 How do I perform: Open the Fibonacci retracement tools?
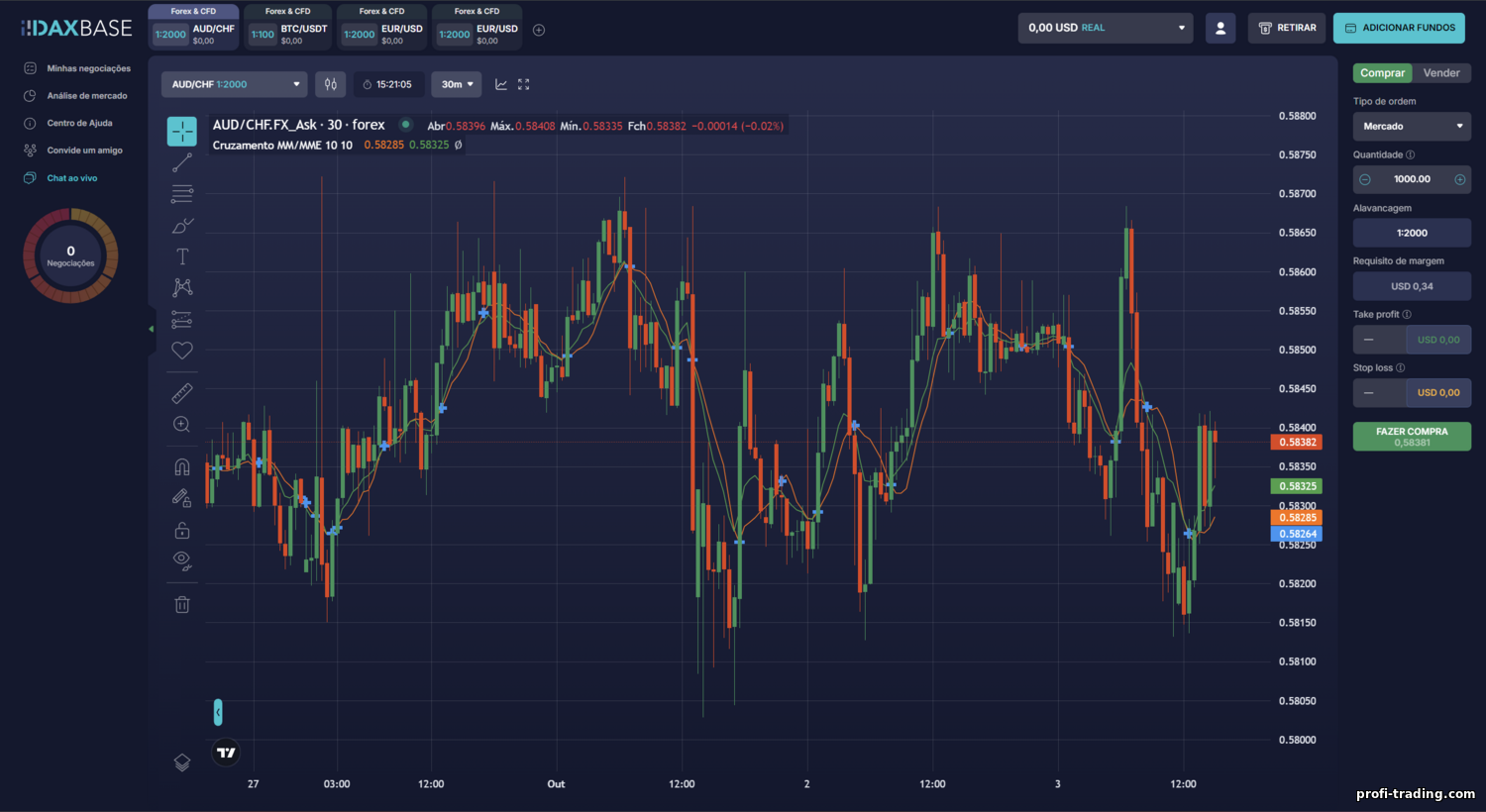182,194
